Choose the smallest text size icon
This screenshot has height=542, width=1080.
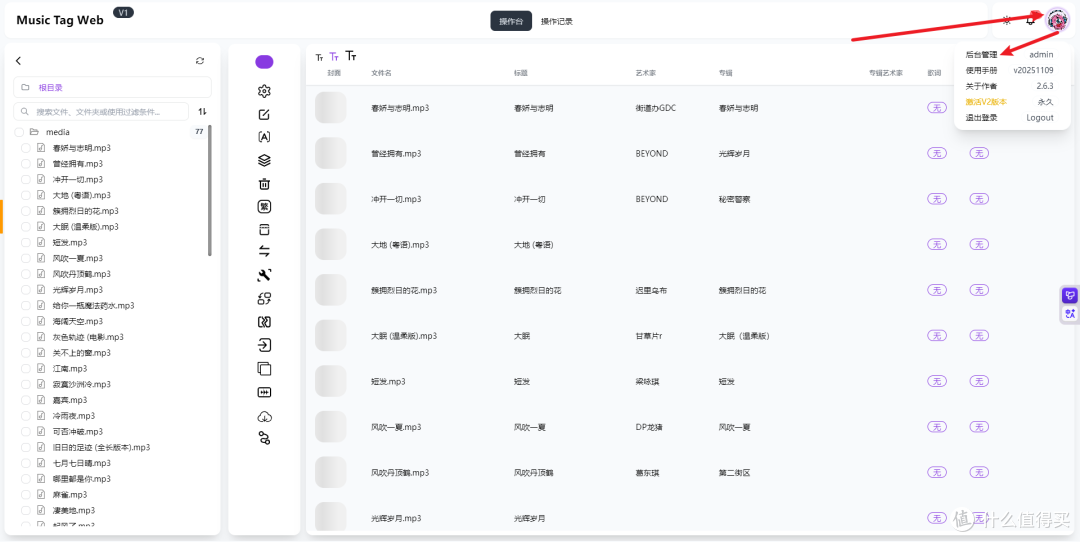[x=319, y=58]
